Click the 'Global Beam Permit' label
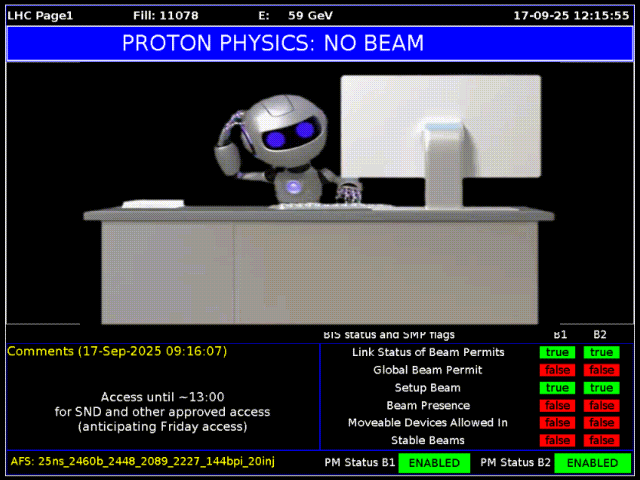The width and height of the screenshot is (640, 480). [427, 370]
